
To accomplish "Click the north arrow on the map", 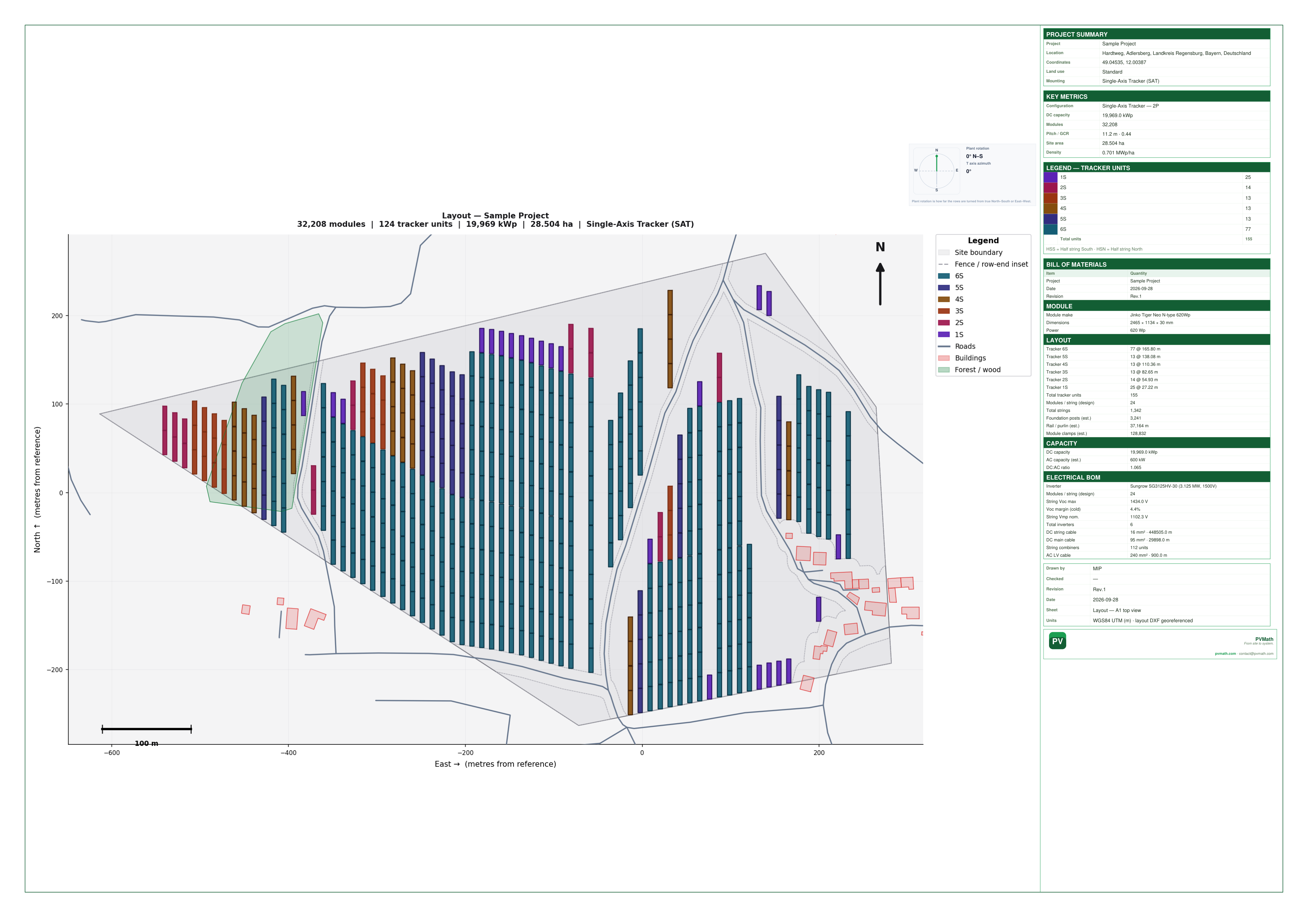I will point(880,284).
